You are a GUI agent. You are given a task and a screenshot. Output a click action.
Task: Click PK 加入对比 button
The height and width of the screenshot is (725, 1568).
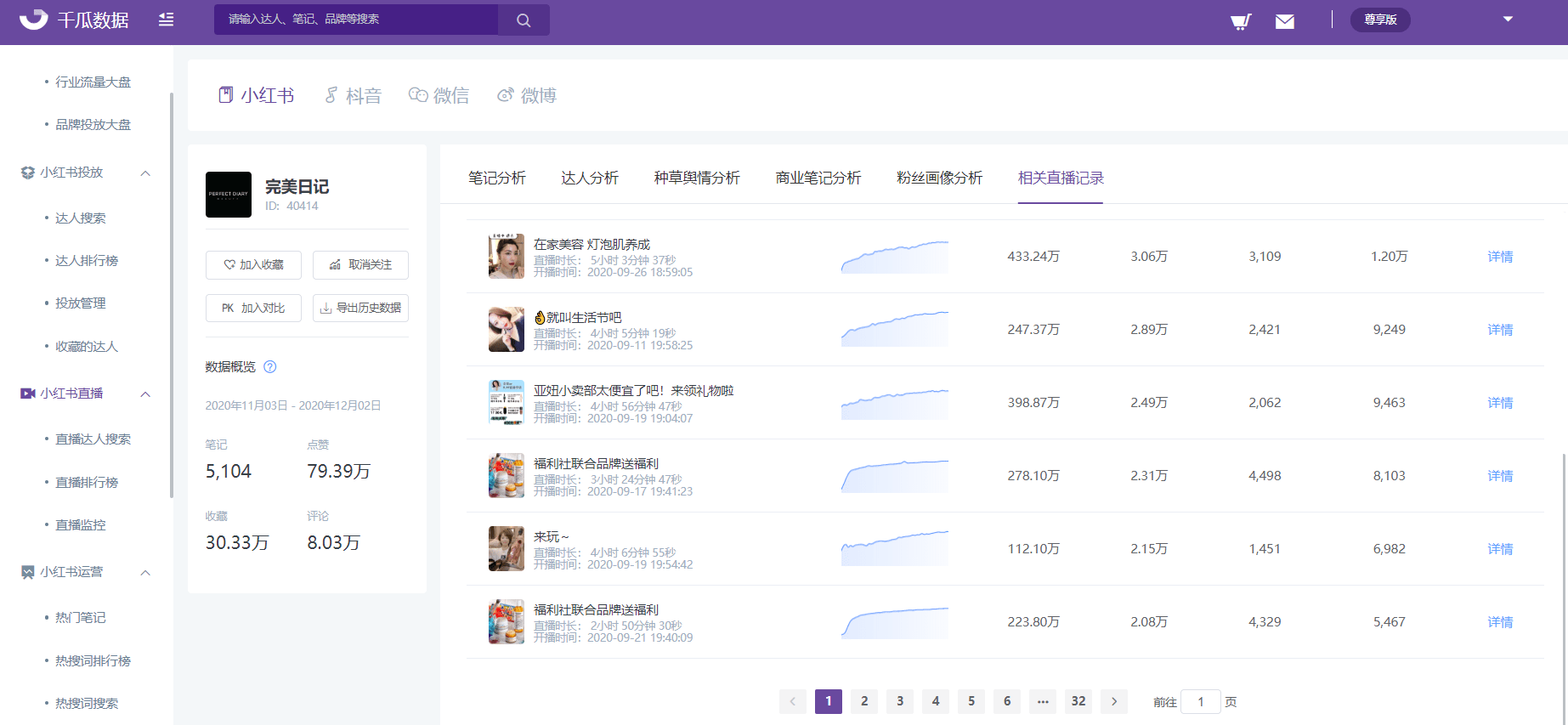253,308
